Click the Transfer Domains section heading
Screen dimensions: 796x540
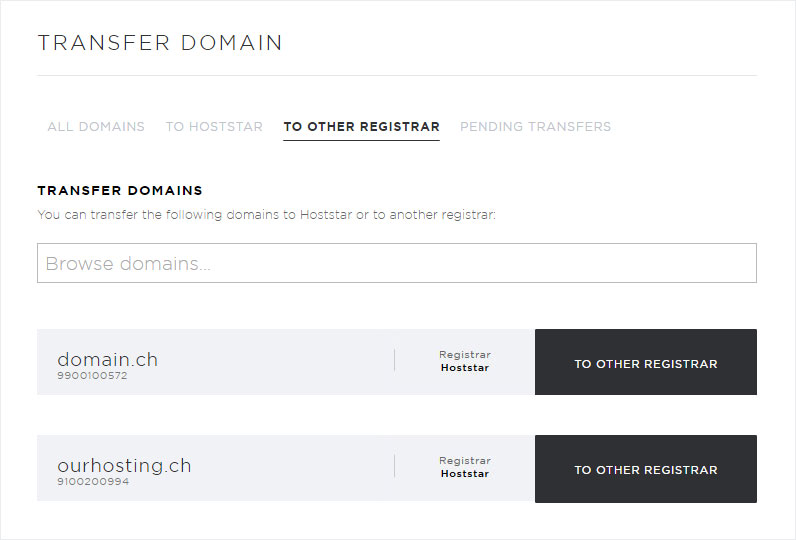120,190
